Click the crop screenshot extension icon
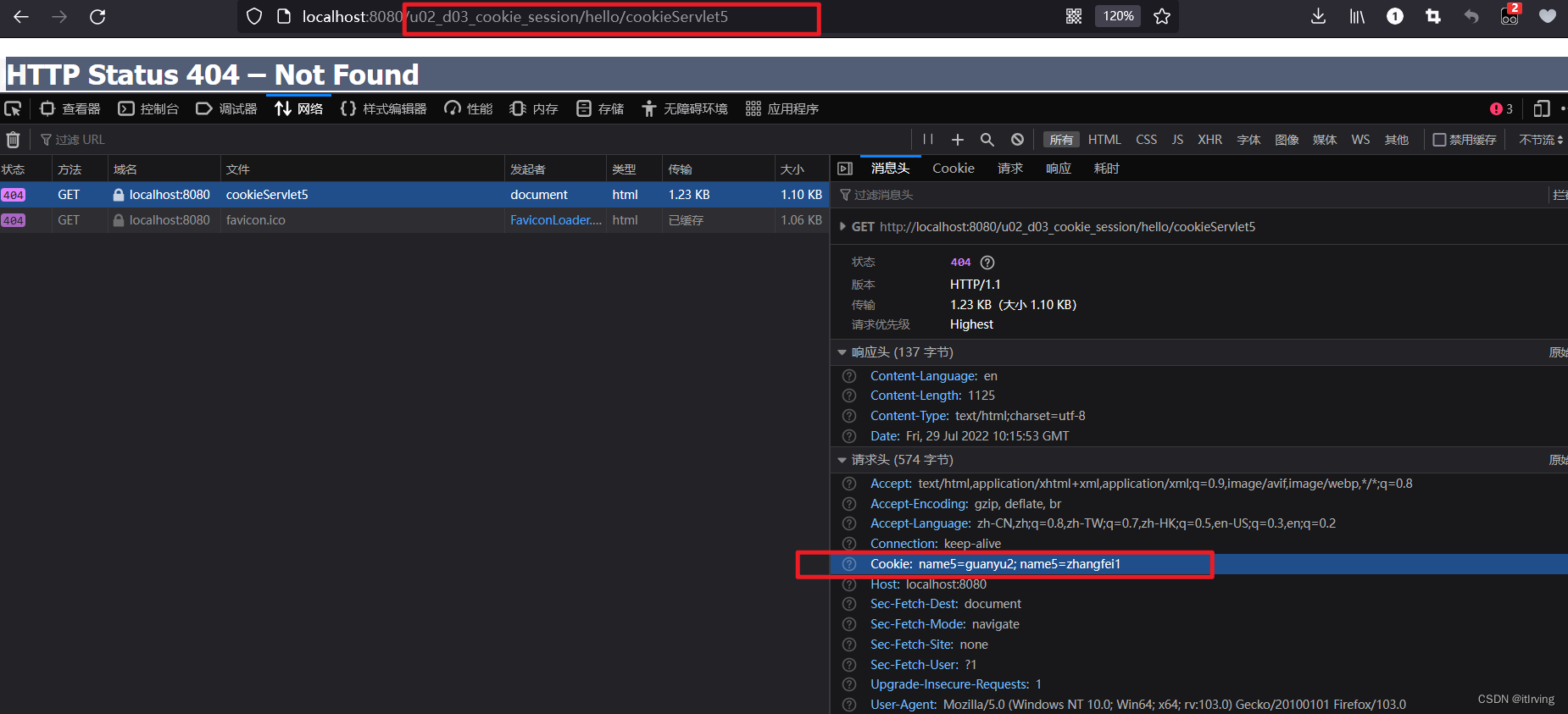 [1433, 16]
